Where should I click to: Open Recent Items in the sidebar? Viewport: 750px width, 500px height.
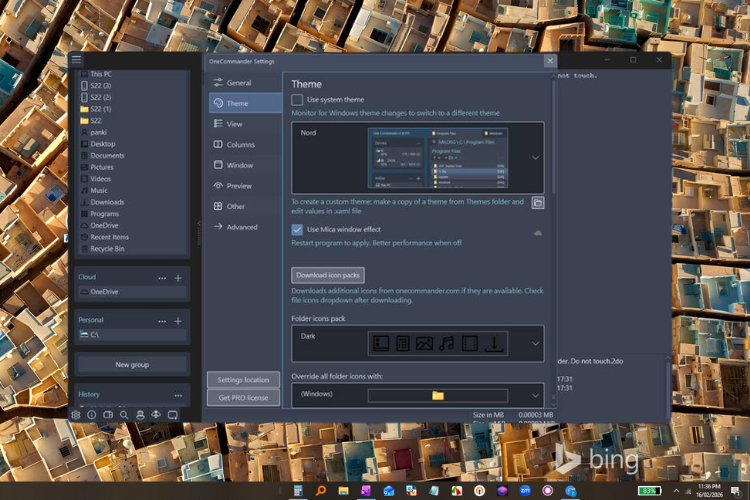point(132,237)
